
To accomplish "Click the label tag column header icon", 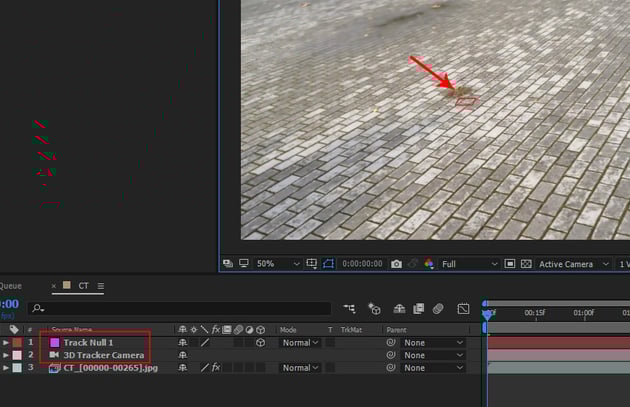I will pyautogui.click(x=14, y=329).
